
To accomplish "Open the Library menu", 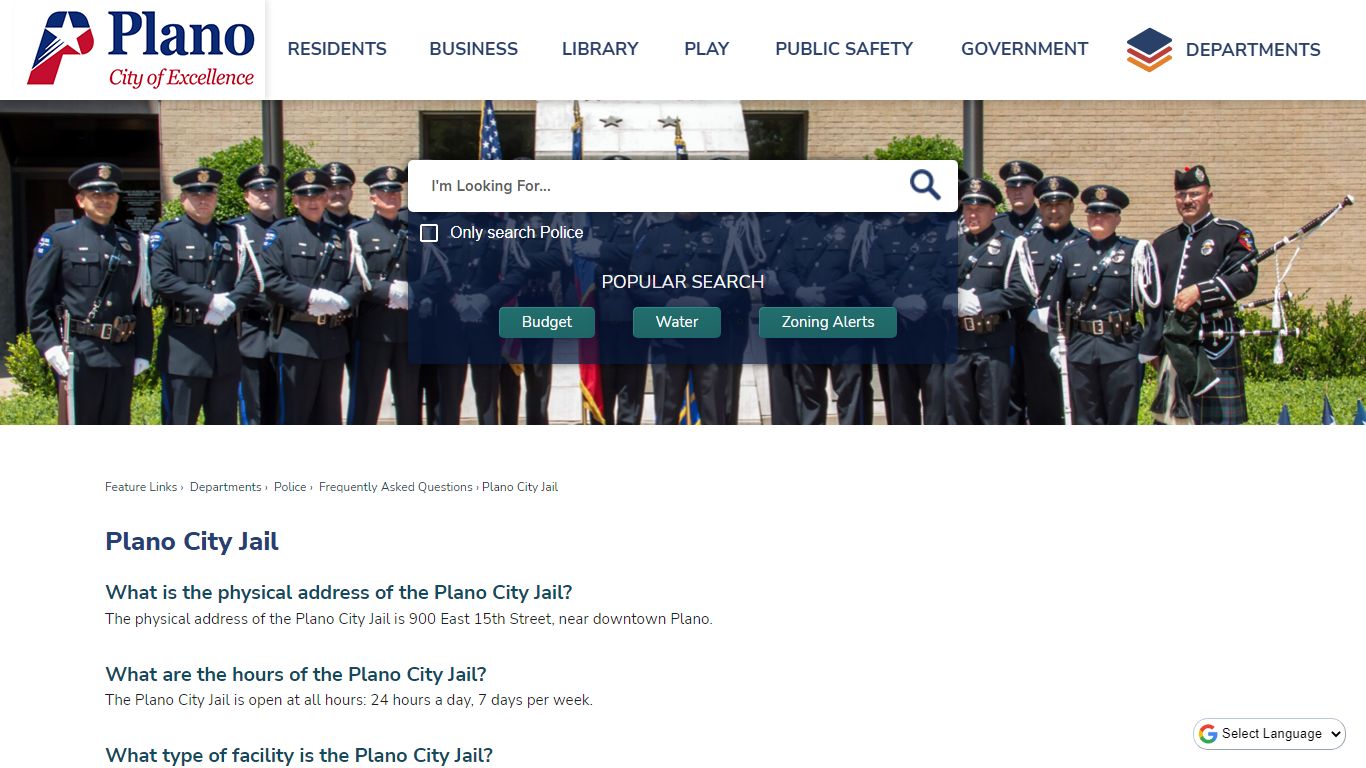I will coord(600,49).
